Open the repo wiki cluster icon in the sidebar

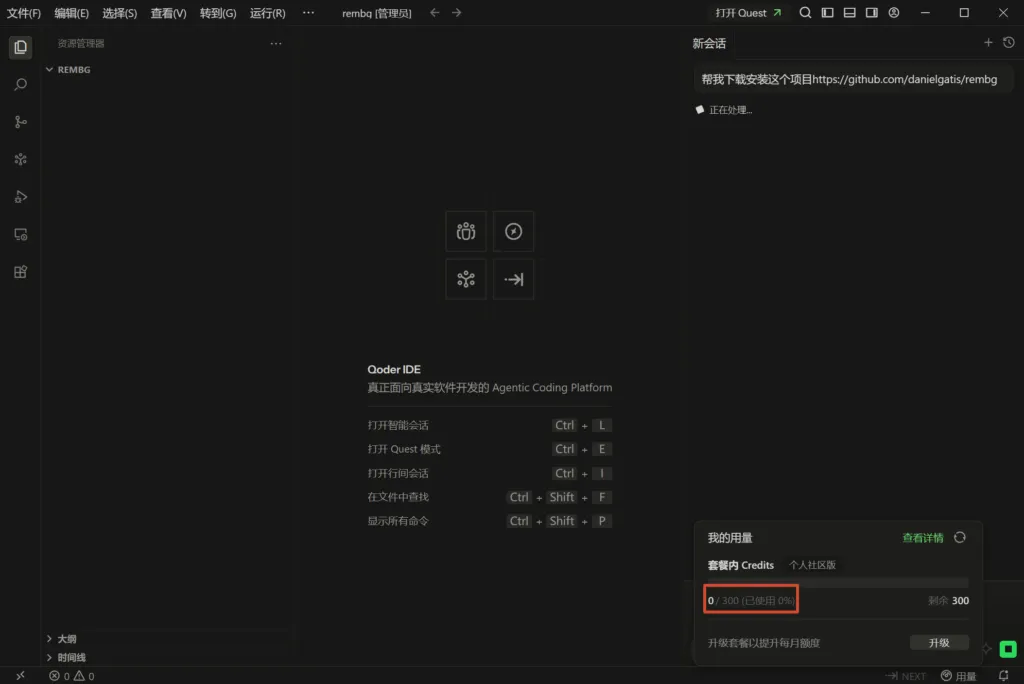point(20,159)
